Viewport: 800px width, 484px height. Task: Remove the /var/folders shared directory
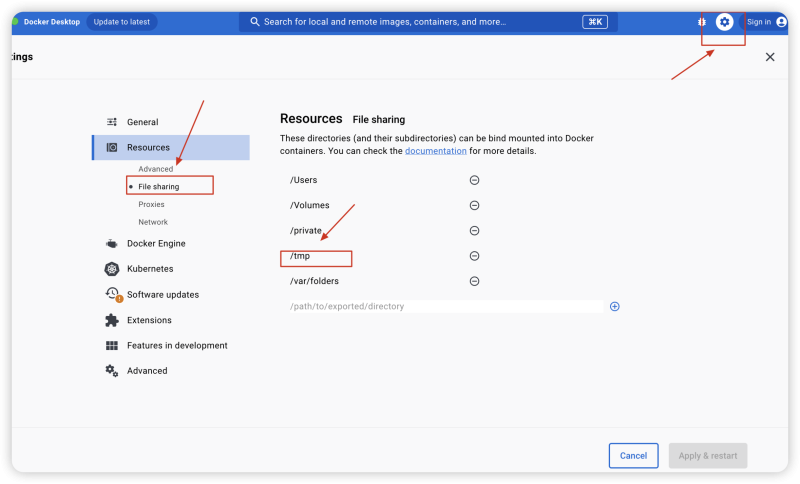coord(474,281)
